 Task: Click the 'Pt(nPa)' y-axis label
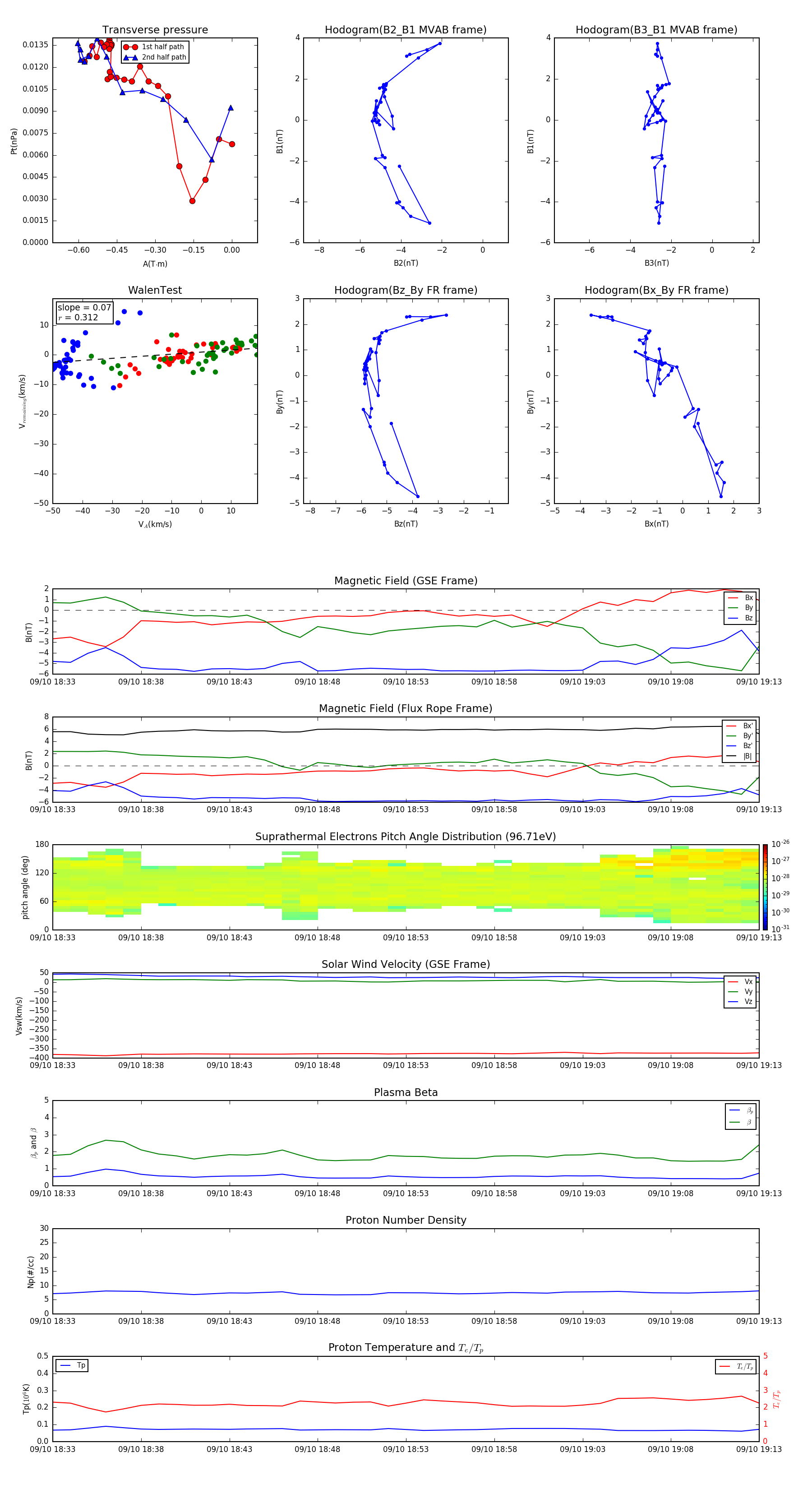(x=14, y=140)
